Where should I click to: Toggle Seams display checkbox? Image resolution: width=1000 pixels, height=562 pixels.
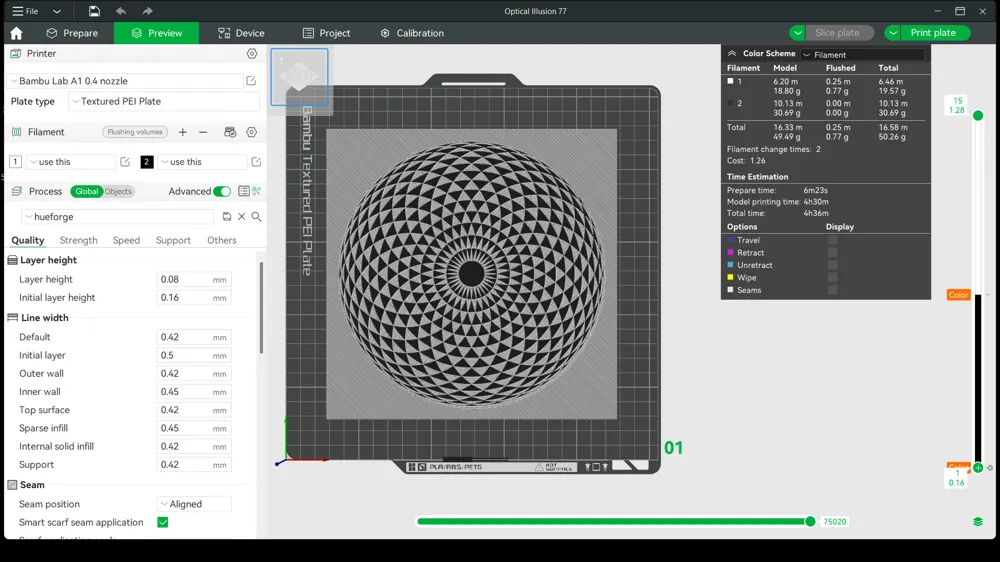[x=832, y=290]
